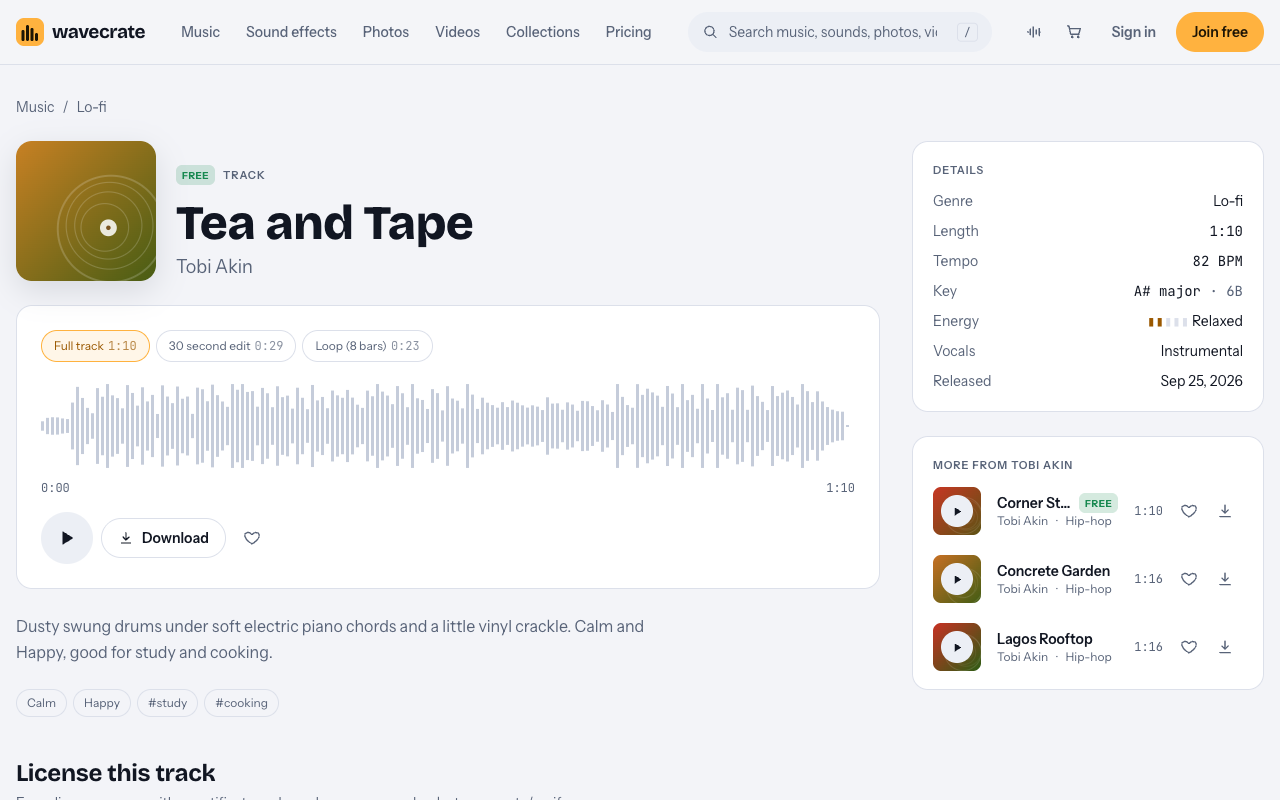Viewport: 1280px width, 800px height.
Task: Open the #study tag
Action: point(167,703)
